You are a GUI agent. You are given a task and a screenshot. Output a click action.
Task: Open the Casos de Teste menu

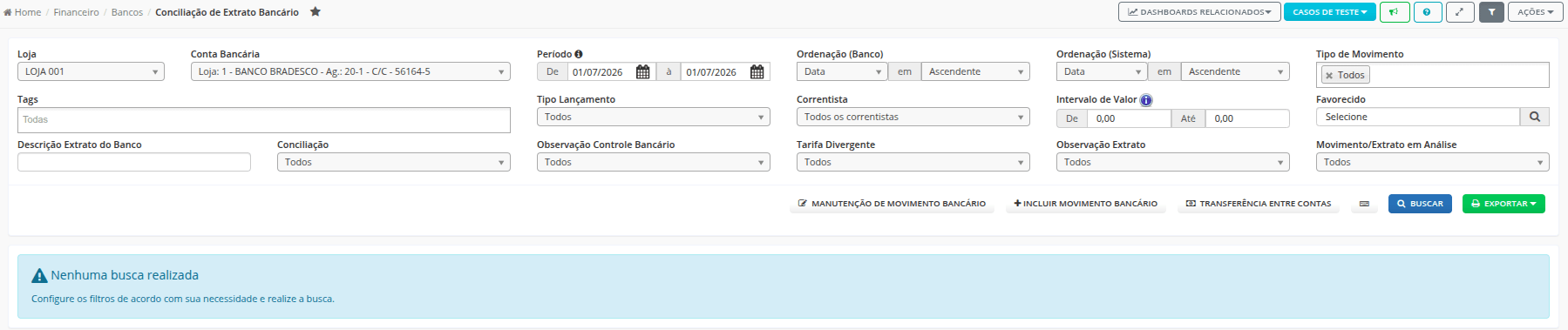(1330, 12)
